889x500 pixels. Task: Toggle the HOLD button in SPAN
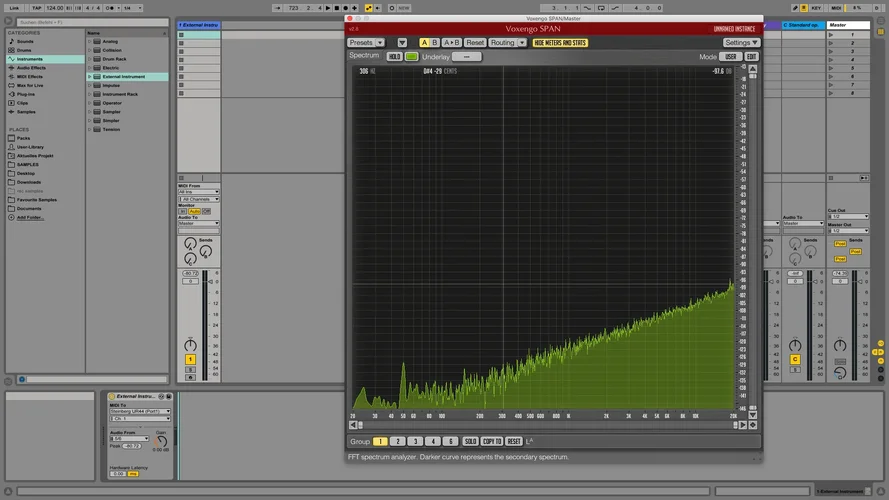(394, 57)
